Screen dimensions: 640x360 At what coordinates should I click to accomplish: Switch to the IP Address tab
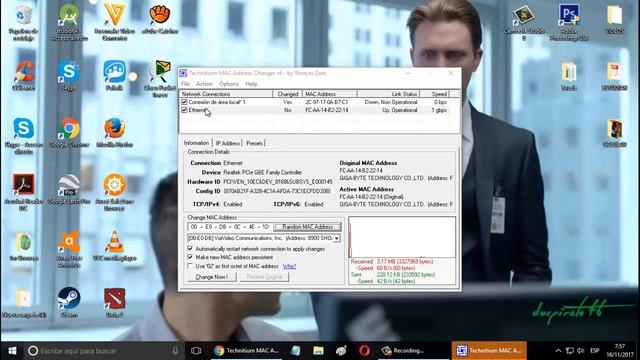coord(228,143)
